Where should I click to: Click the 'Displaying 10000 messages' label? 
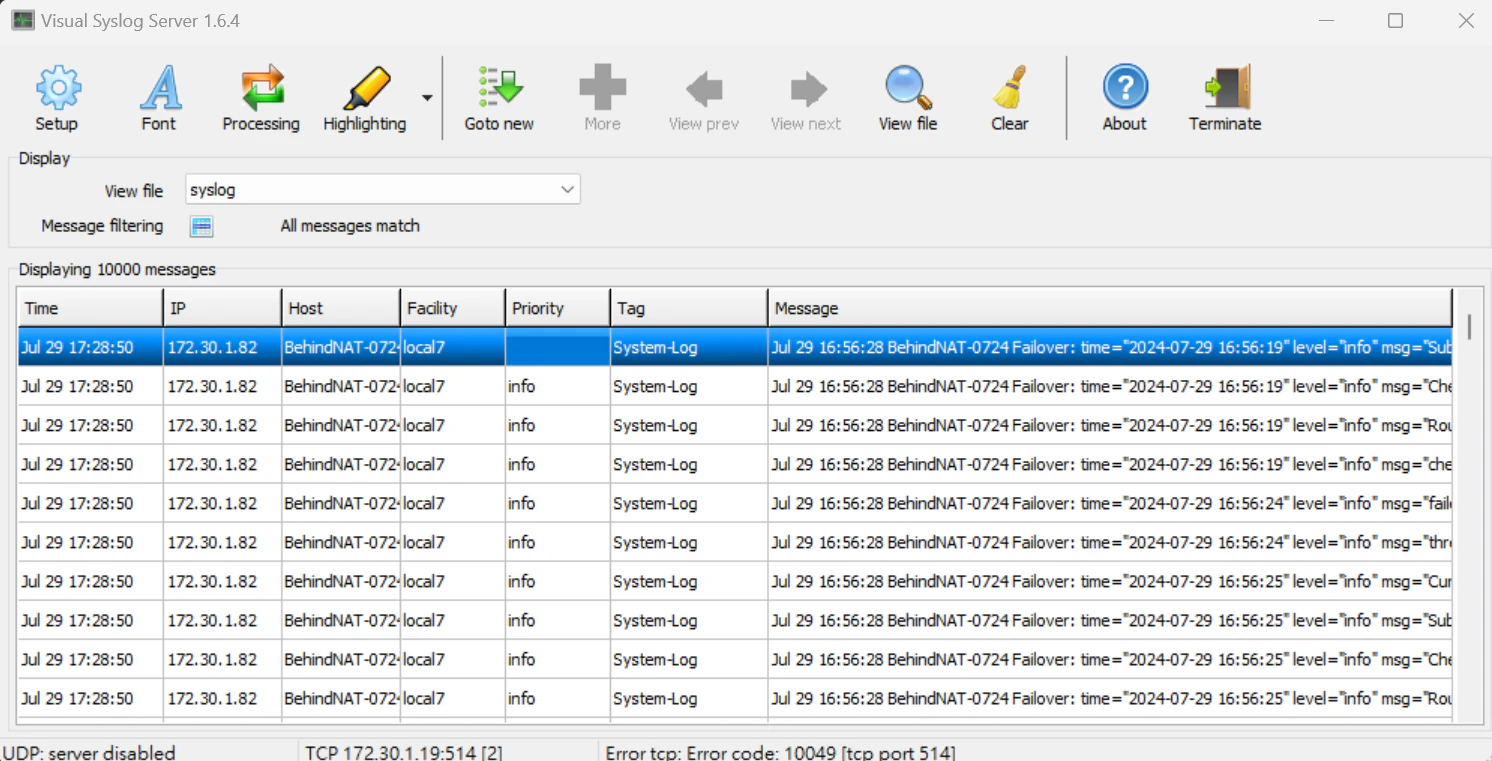pyautogui.click(x=117, y=269)
